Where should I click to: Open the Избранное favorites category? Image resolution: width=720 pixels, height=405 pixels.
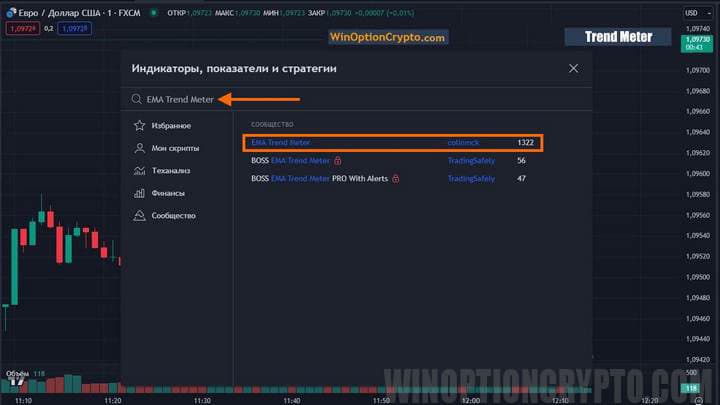[x=171, y=126]
